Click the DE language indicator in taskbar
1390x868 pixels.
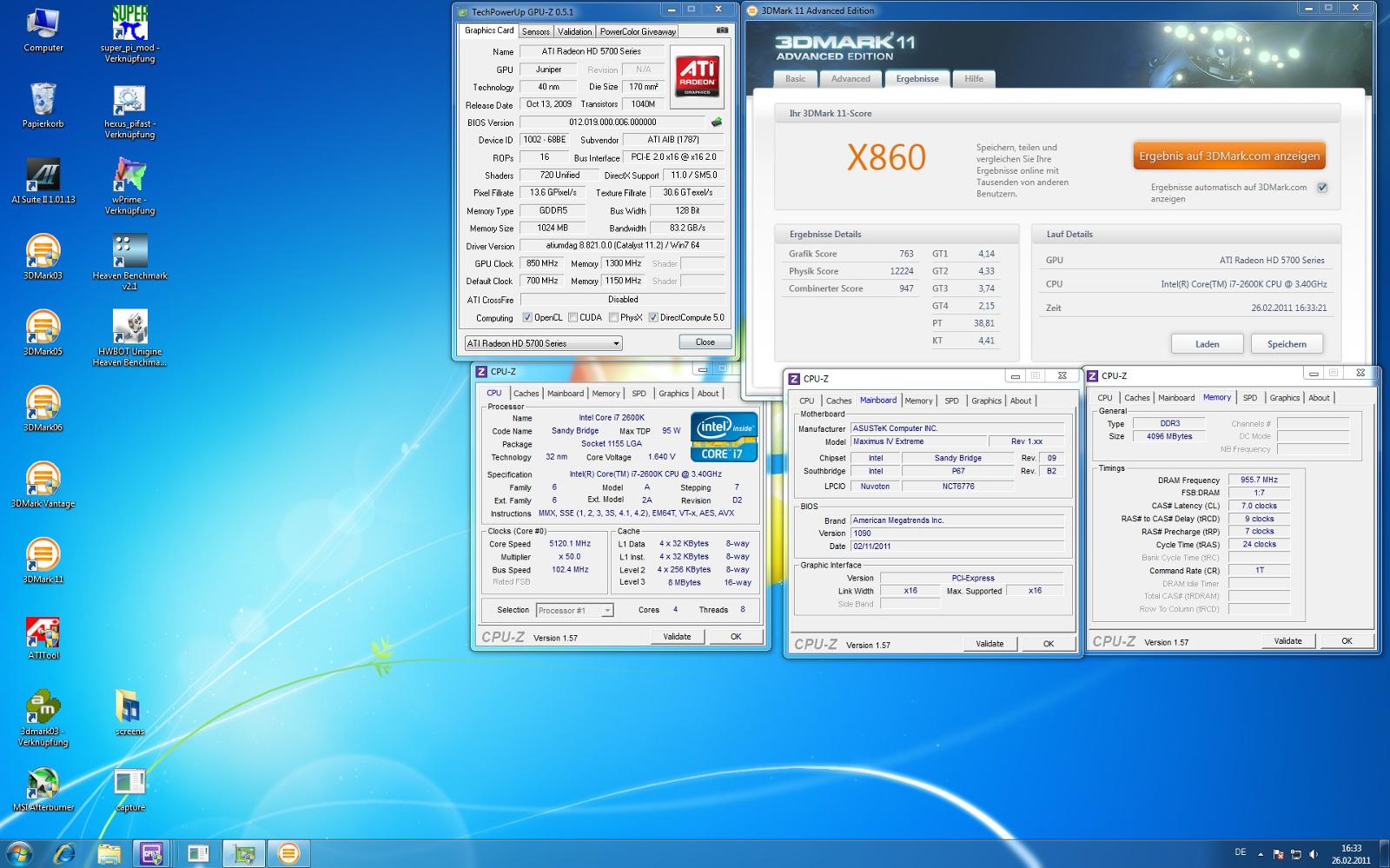pos(1240,852)
